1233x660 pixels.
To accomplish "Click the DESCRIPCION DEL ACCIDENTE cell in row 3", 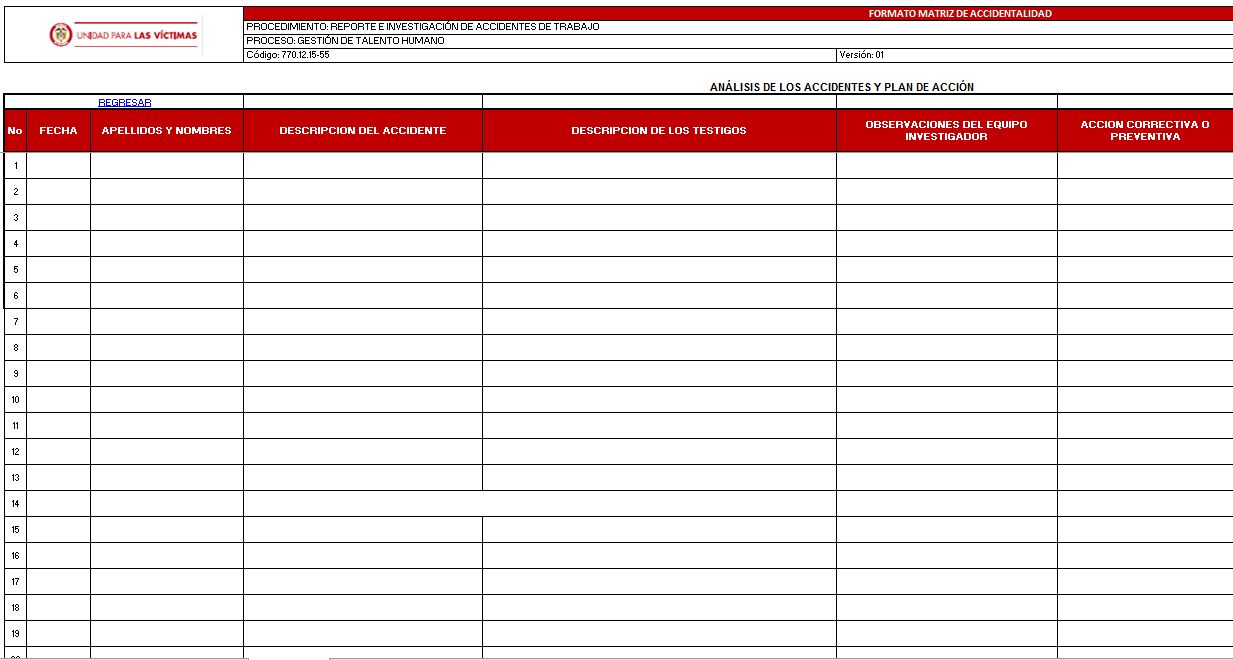I will pyautogui.click(x=363, y=217).
